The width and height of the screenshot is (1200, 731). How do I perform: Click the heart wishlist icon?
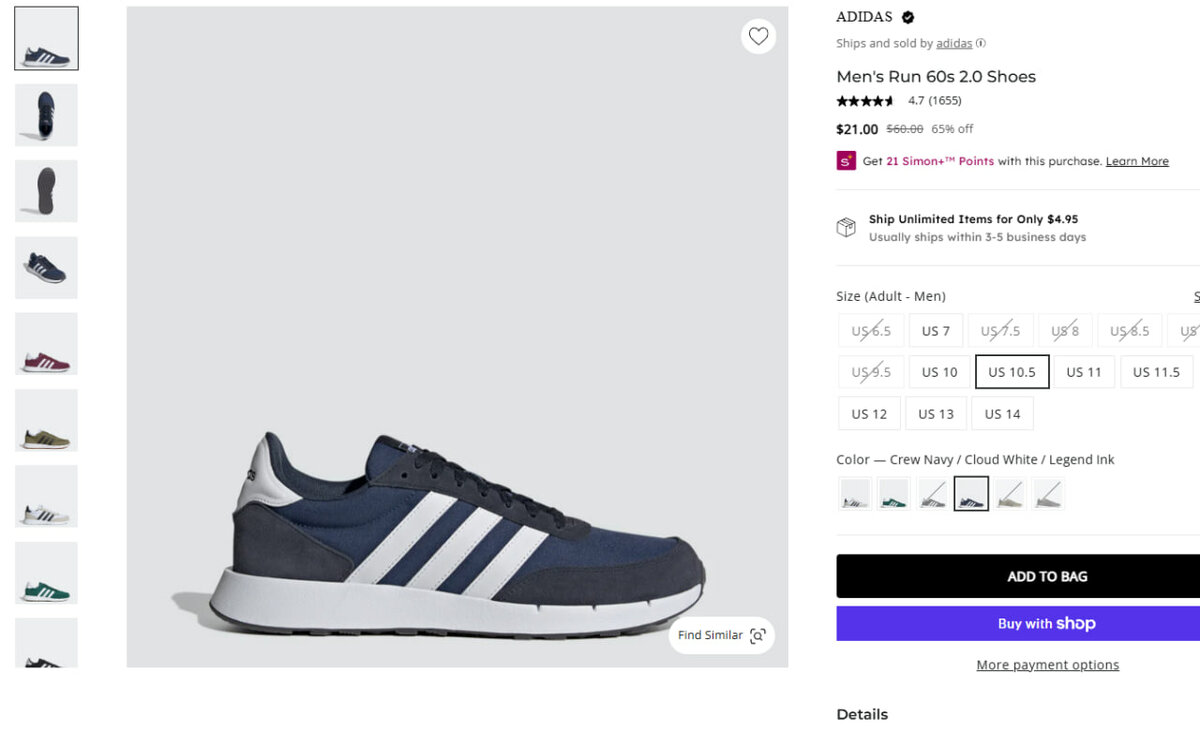tap(758, 37)
